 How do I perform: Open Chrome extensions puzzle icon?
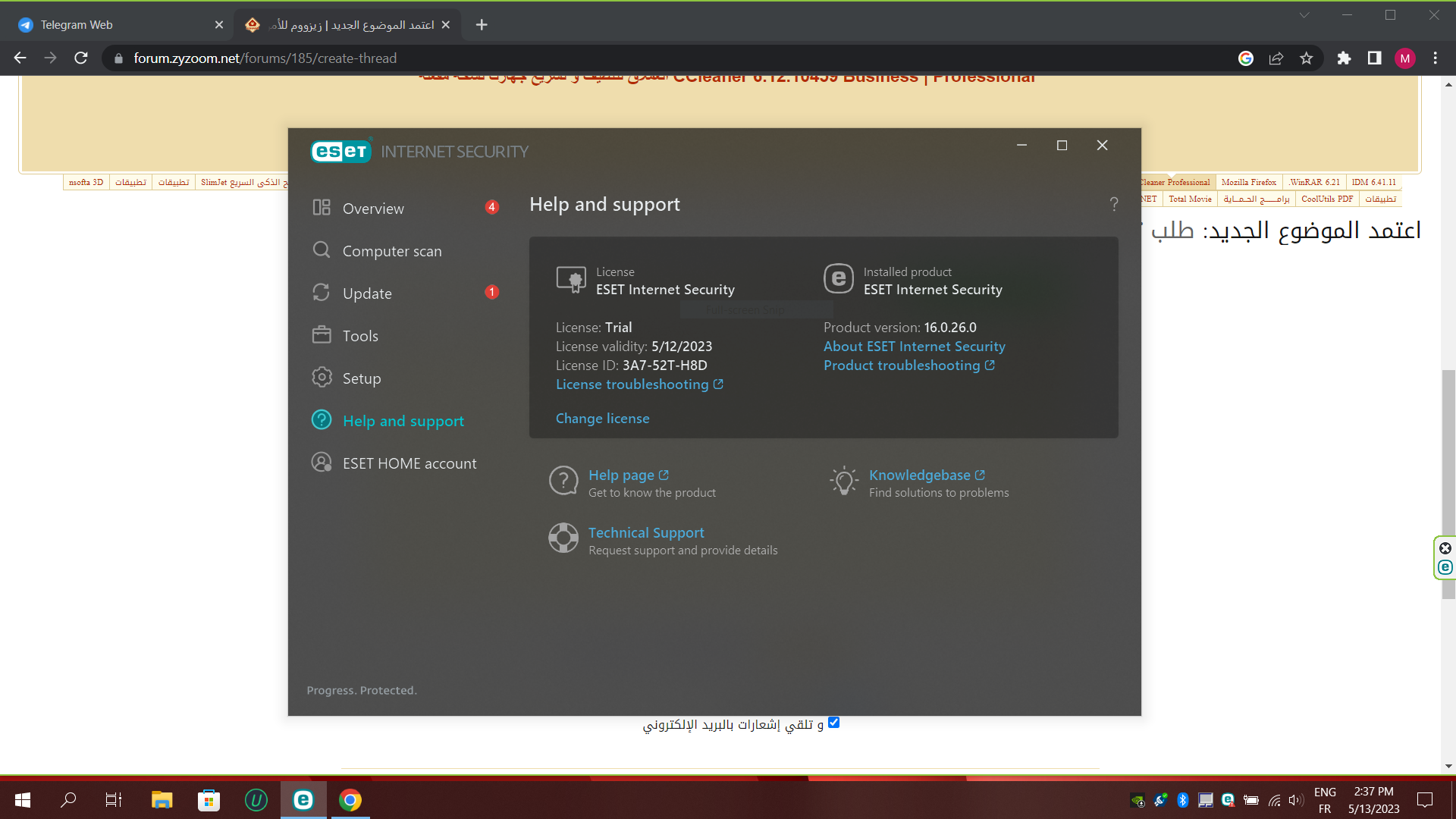click(1344, 58)
